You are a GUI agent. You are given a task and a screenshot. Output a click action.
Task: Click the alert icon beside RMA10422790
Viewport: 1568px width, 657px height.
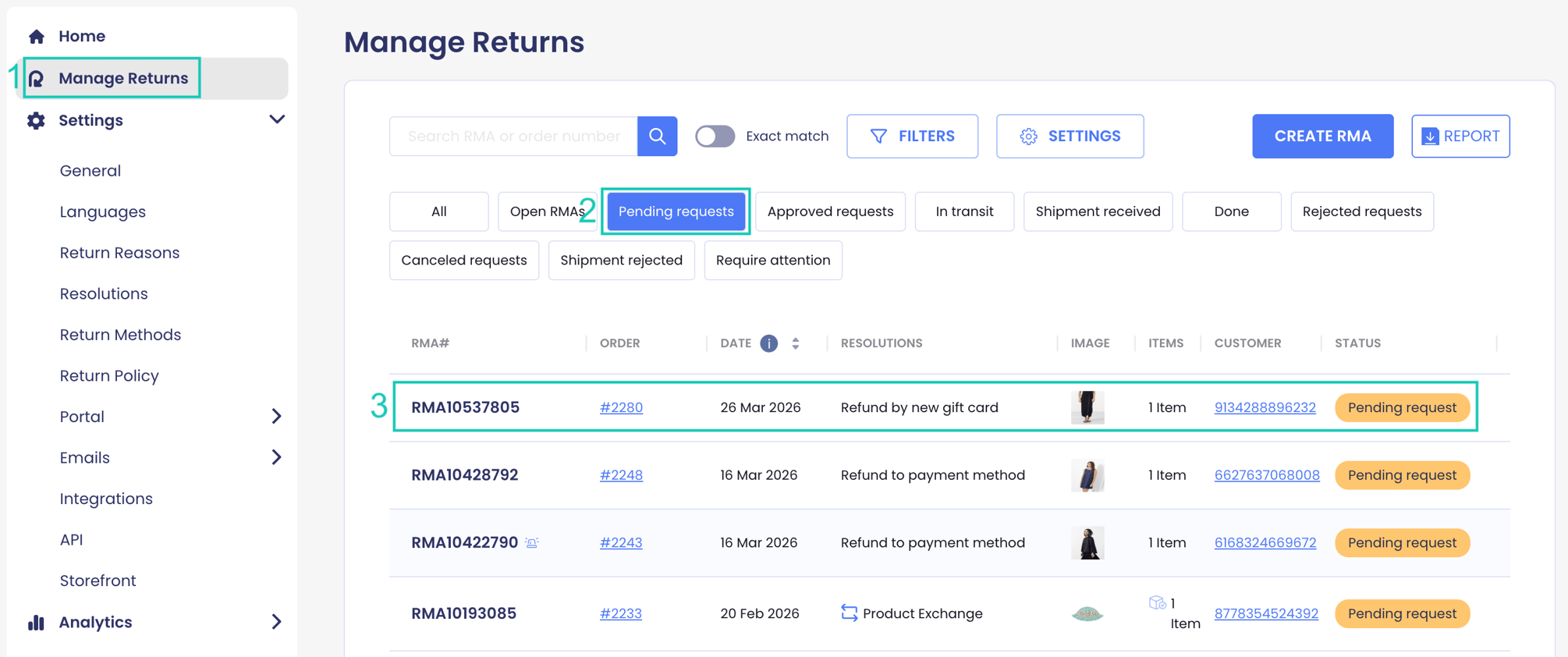pyautogui.click(x=532, y=542)
